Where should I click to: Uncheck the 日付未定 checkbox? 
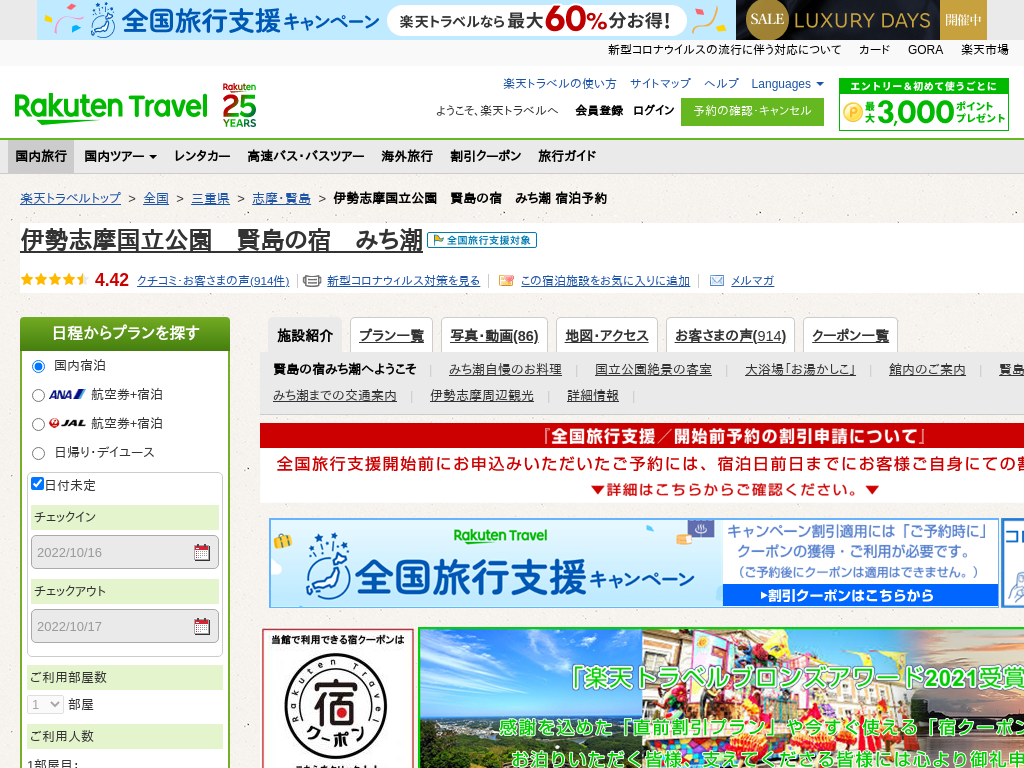(x=38, y=484)
